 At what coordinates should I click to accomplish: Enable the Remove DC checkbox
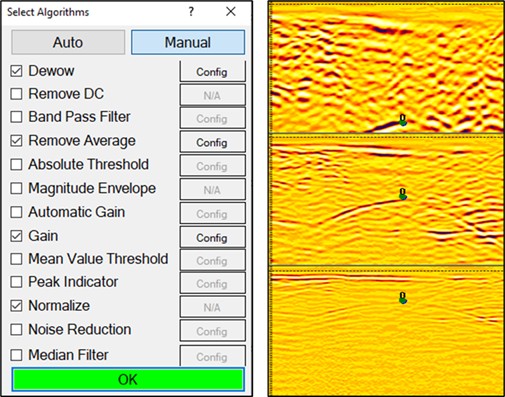[16, 94]
